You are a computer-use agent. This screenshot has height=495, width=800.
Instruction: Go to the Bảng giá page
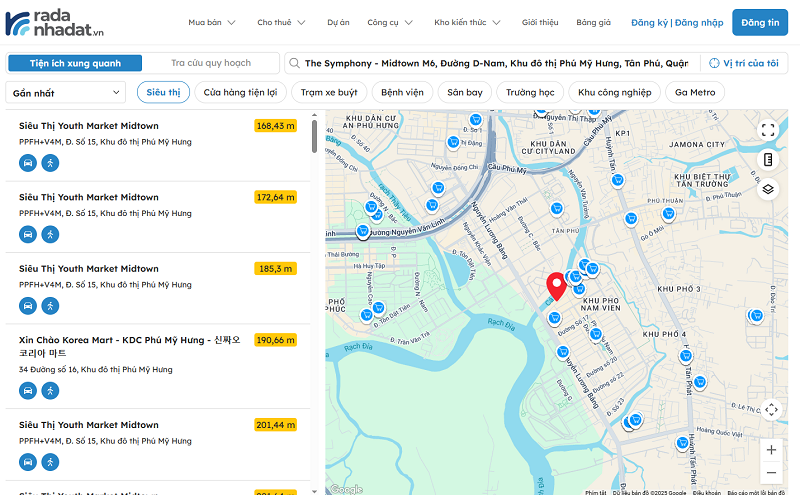point(593,22)
